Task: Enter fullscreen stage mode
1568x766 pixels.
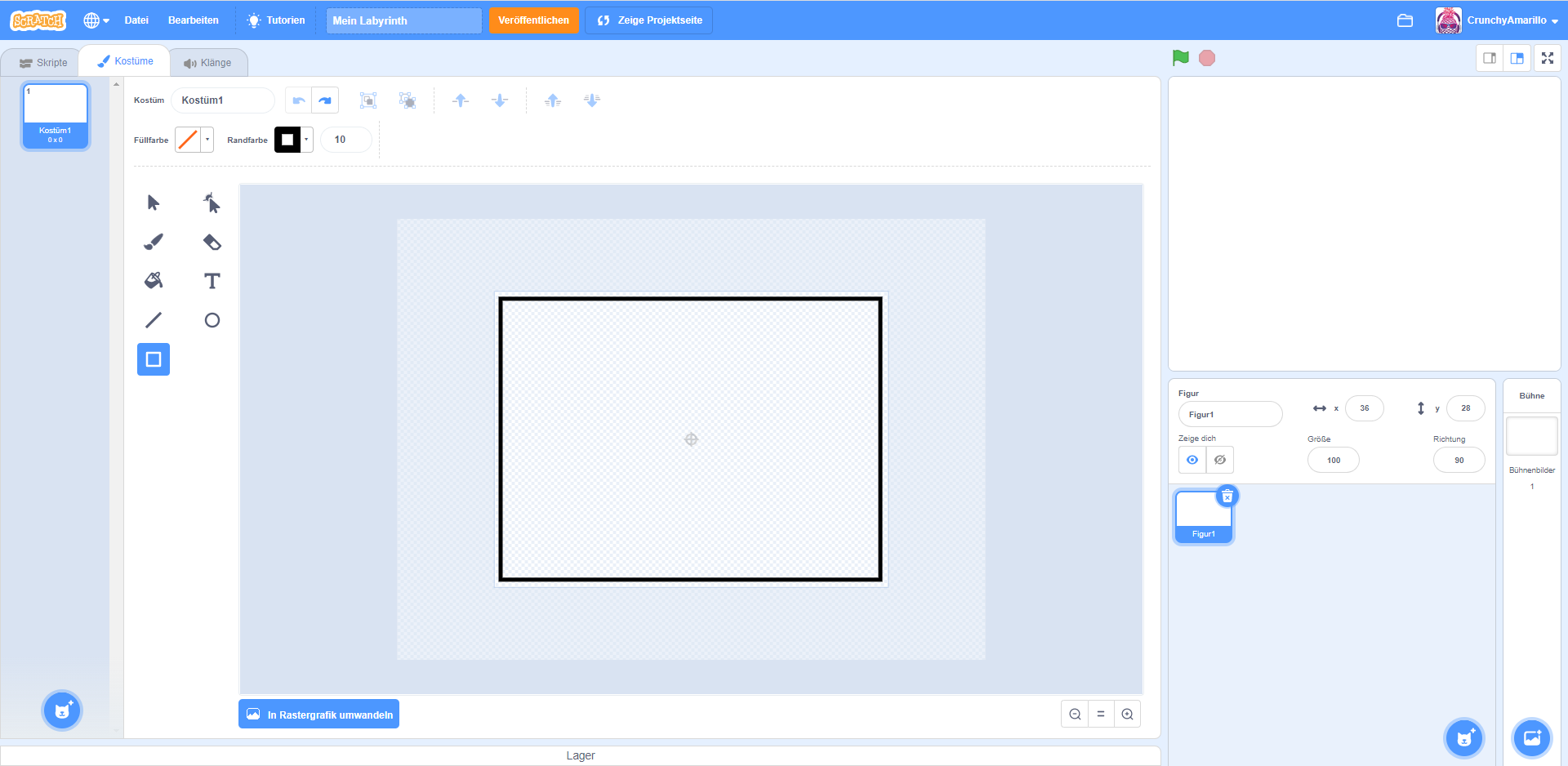Action: click(1548, 58)
